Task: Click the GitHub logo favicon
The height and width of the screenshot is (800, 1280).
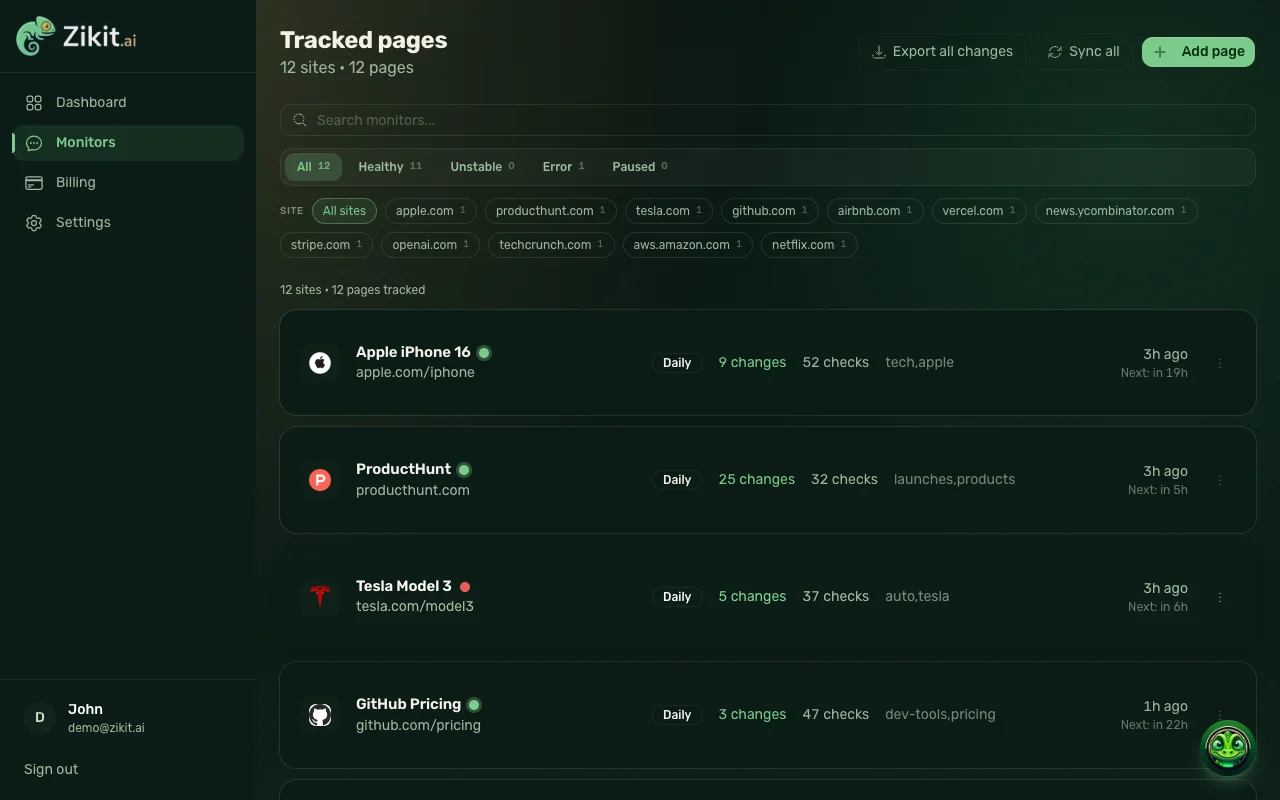Action: tap(320, 715)
